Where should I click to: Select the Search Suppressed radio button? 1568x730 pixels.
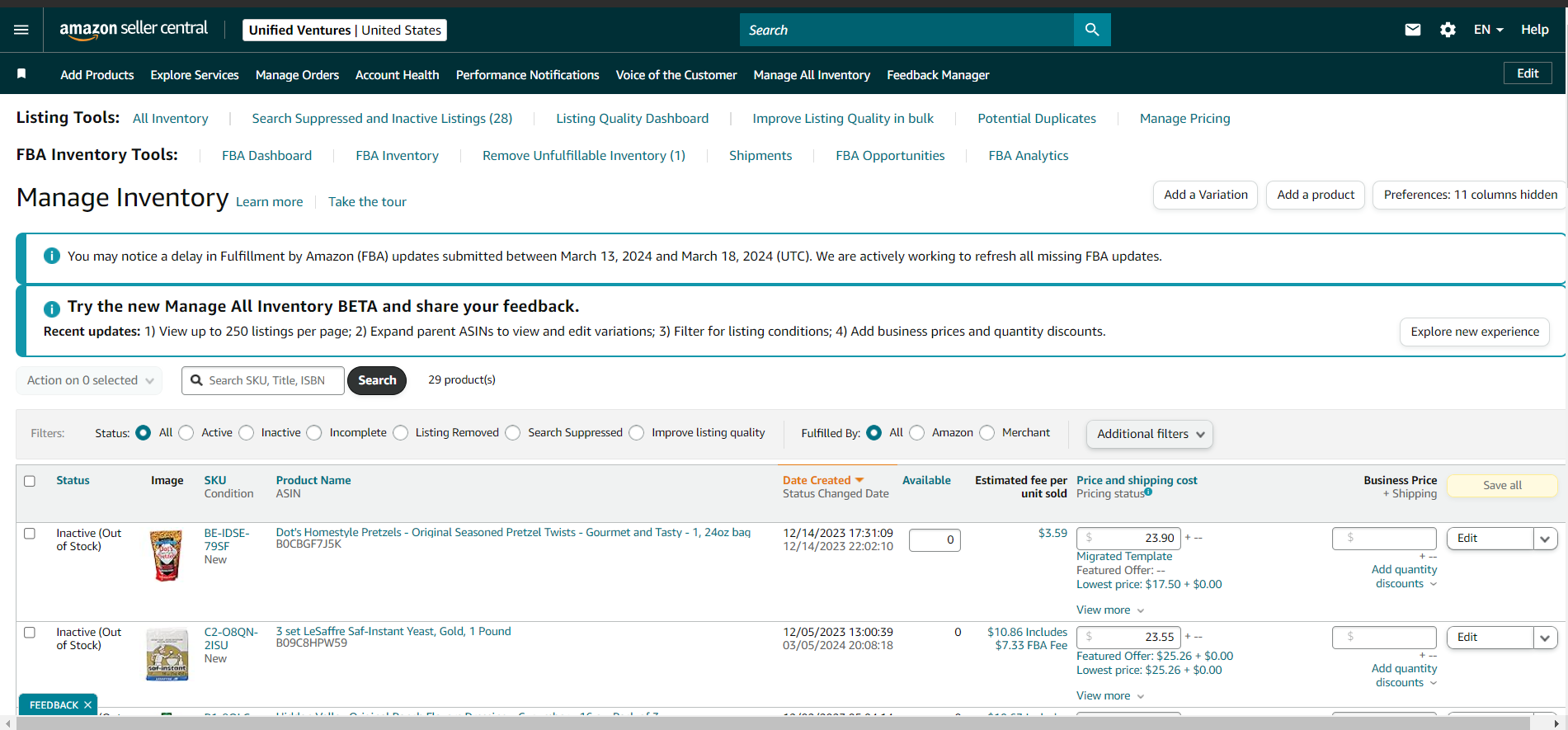[513, 433]
